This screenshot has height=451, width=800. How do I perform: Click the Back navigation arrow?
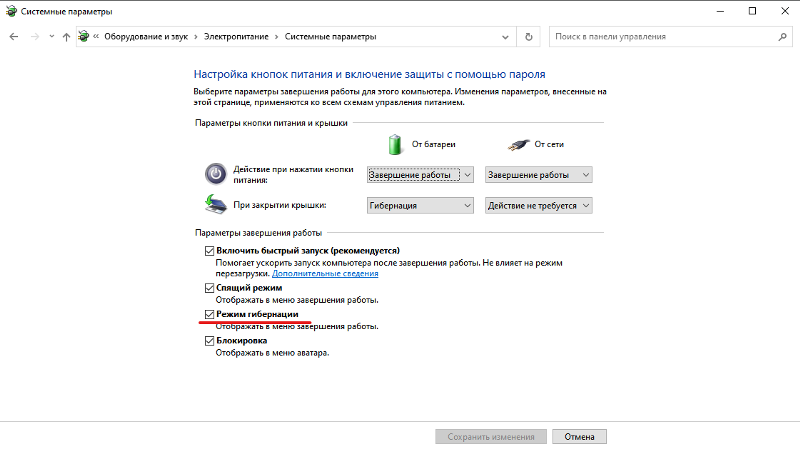point(14,37)
